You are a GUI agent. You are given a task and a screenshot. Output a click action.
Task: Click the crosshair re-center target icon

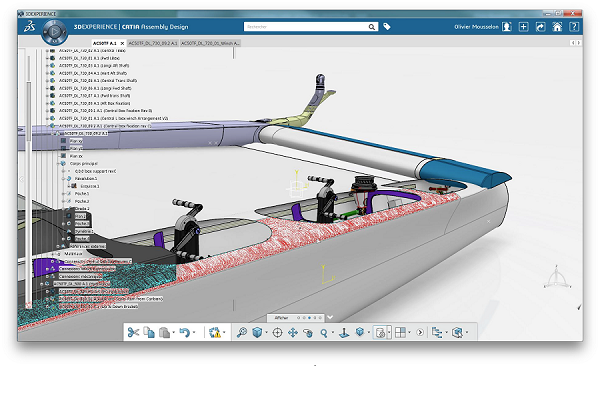tap(277, 333)
